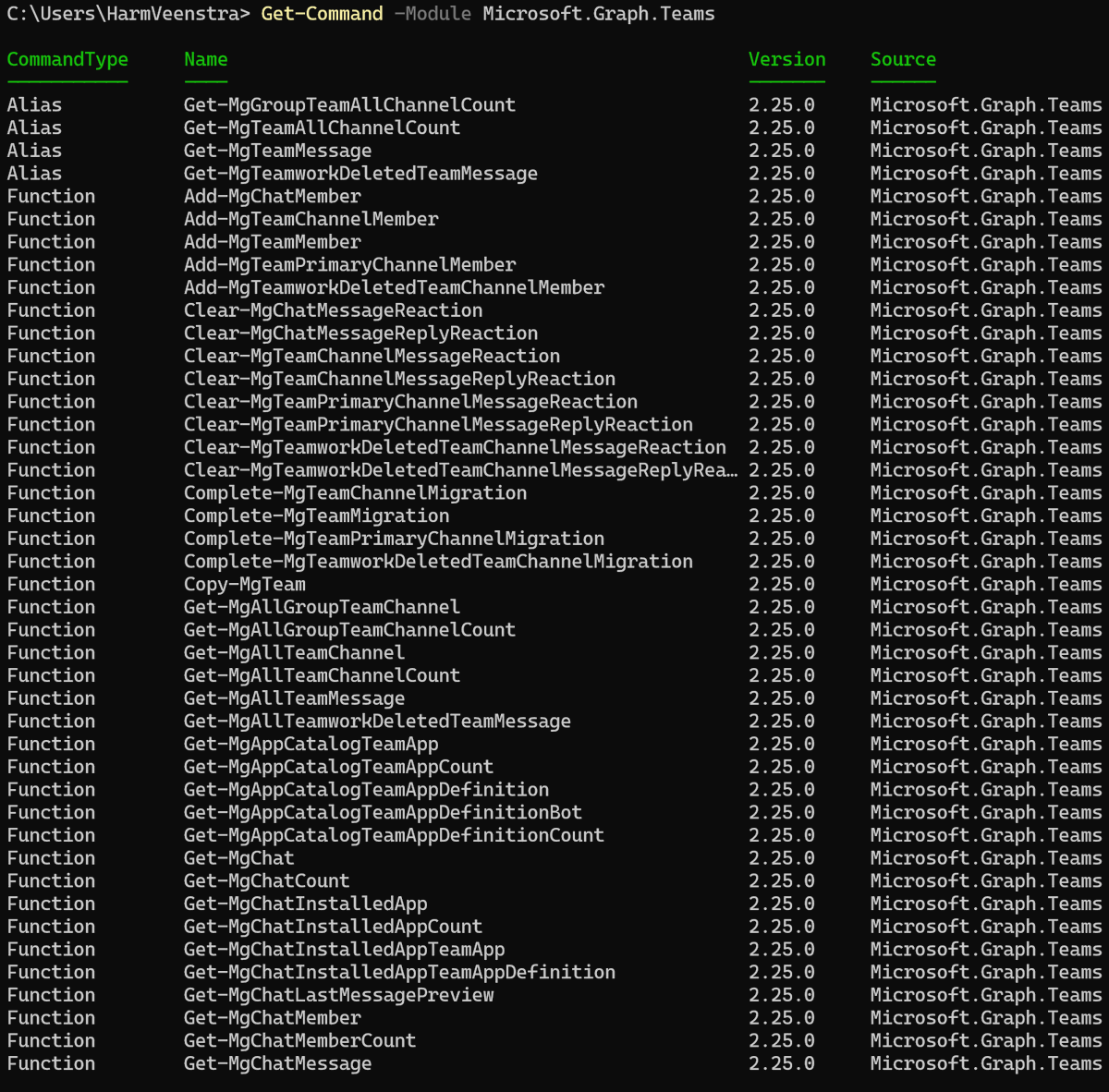Select Get-MgGroupTeamAllChannelCount alias name
This screenshot has height=1092, width=1109.
tap(350, 105)
